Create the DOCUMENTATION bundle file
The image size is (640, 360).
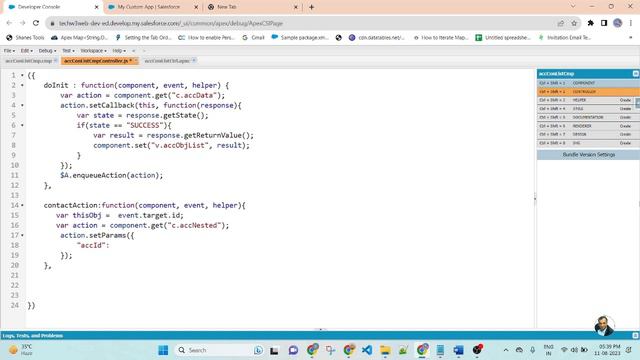(625, 118)
